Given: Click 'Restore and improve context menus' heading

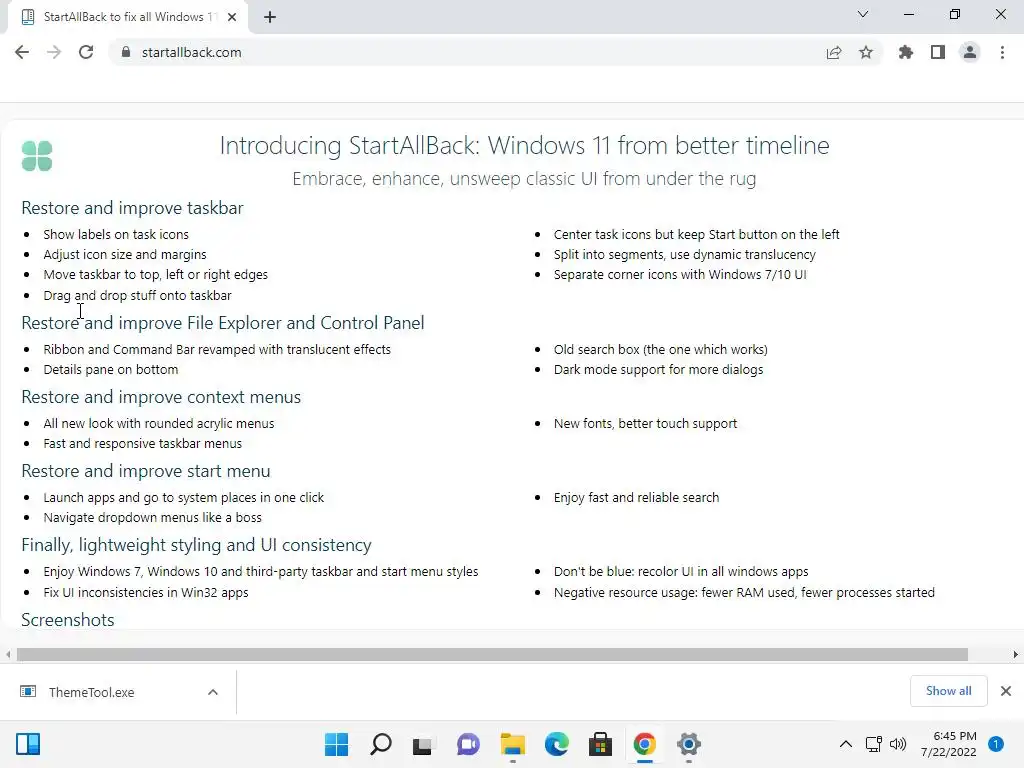Looking at the screenshot, I should [161, 397].
